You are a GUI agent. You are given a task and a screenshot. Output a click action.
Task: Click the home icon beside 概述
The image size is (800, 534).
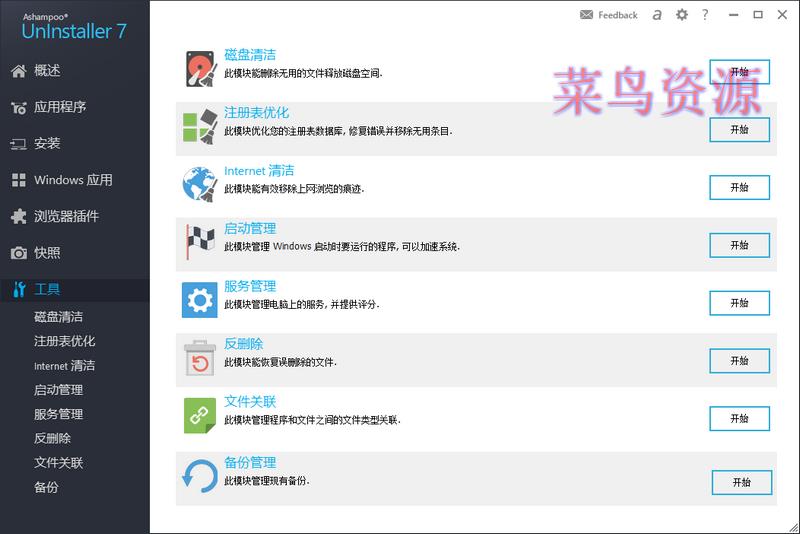pyautogui.click(x=19, y=71)
